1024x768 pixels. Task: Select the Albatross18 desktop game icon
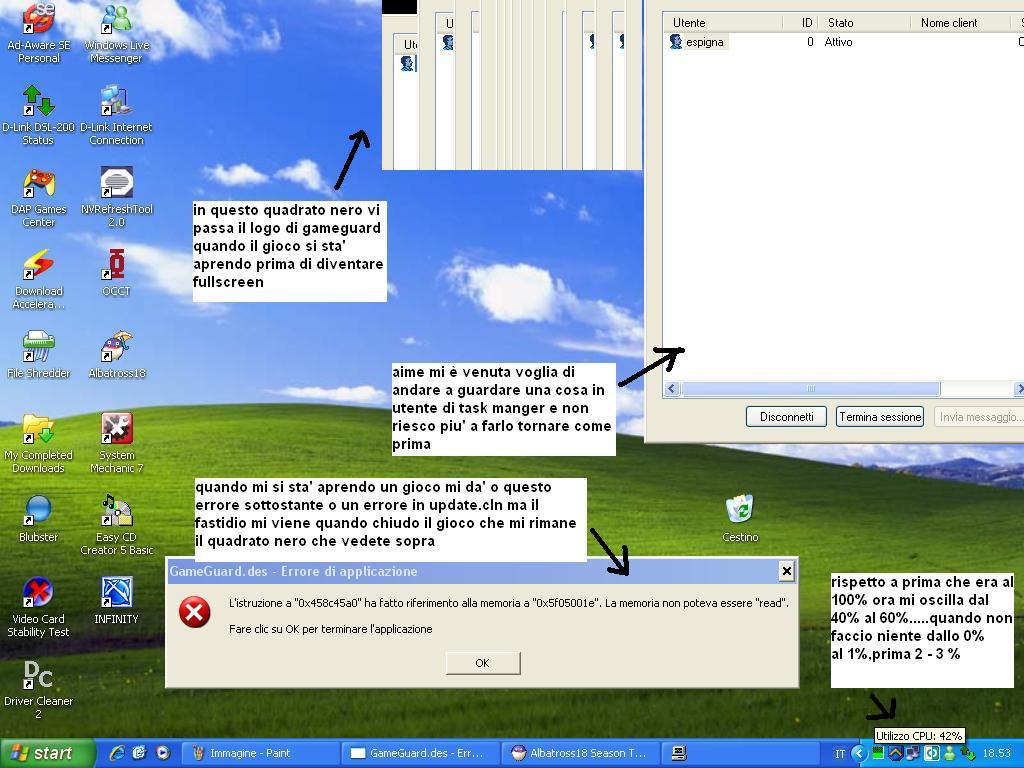tap(116, 355)
